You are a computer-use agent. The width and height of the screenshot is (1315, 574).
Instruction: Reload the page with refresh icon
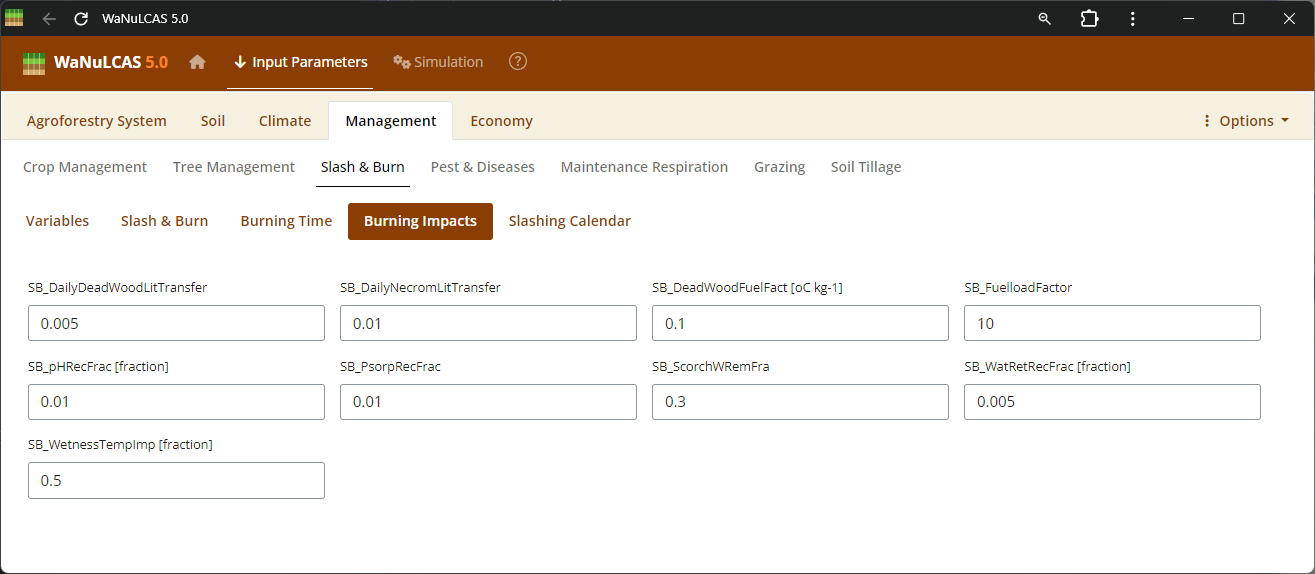pos(81,19)
